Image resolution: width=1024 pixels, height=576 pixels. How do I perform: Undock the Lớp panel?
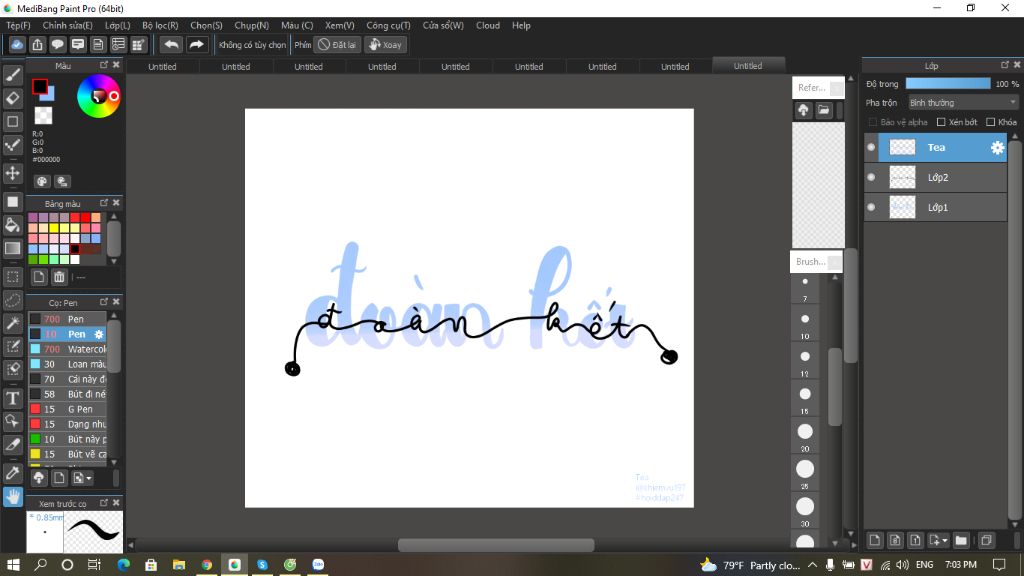tap(1005, 65)
